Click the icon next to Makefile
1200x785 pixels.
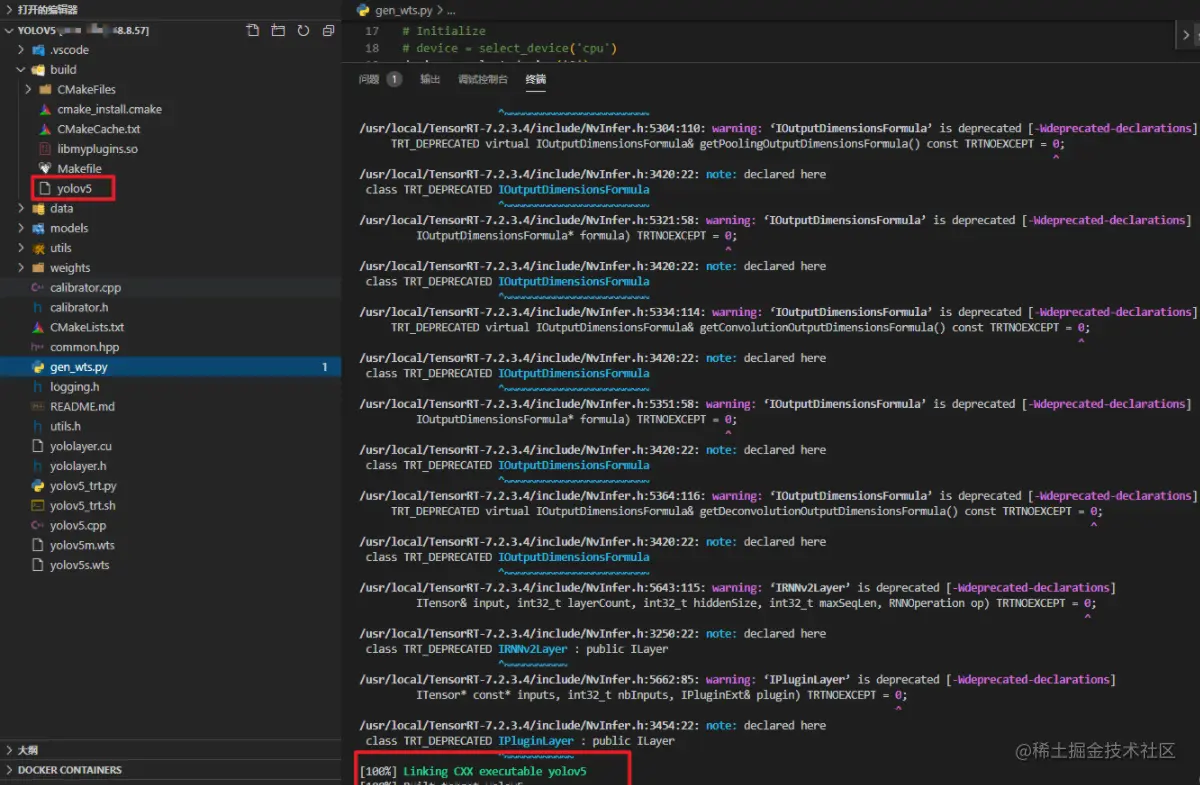(45, 169)
